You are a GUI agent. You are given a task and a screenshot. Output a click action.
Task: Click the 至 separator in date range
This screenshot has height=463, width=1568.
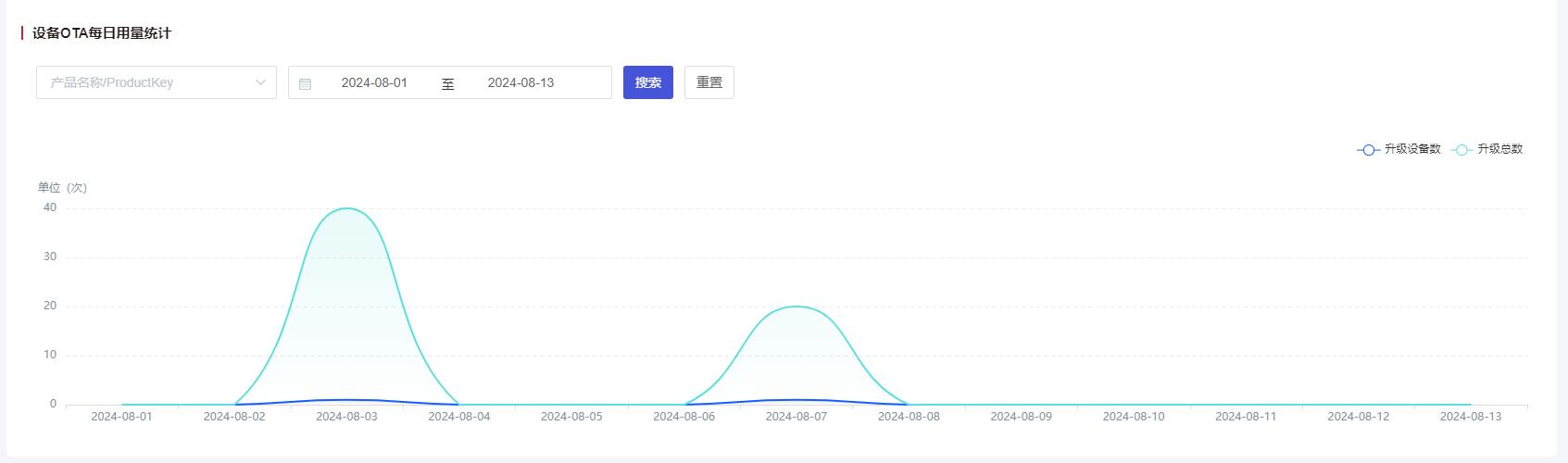tap(448, 83)
